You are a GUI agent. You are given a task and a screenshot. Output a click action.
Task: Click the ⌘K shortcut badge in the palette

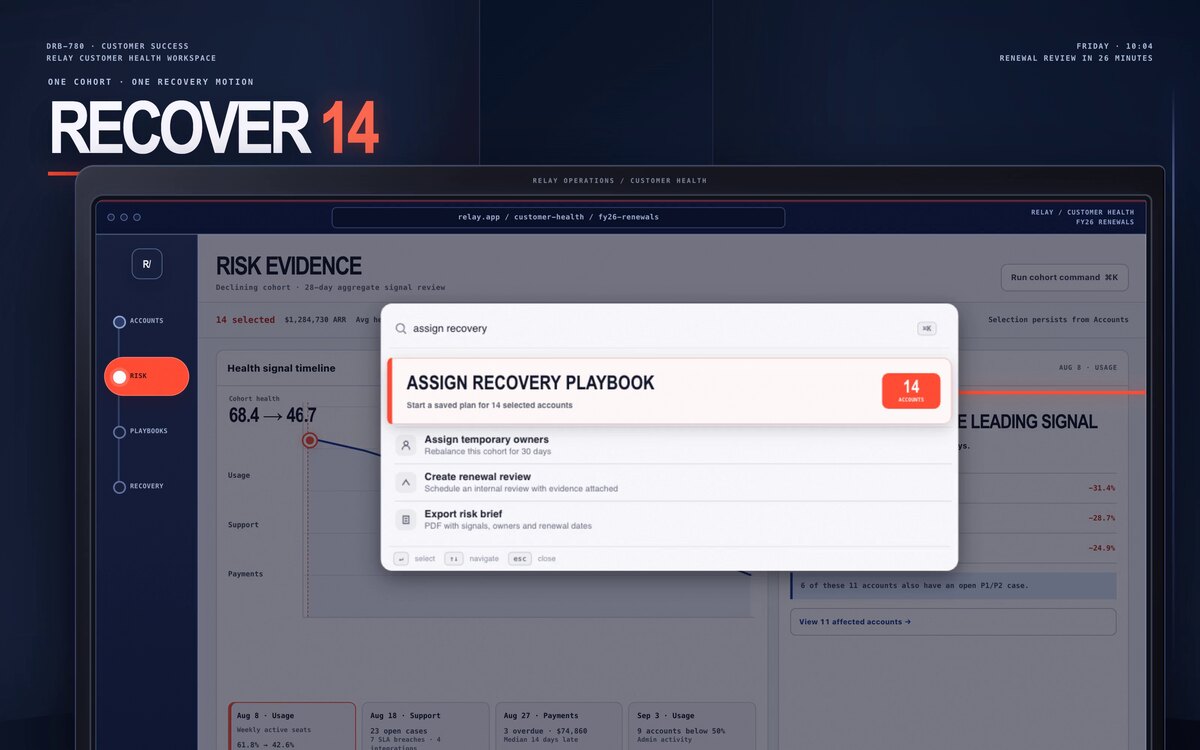(927, 328)
